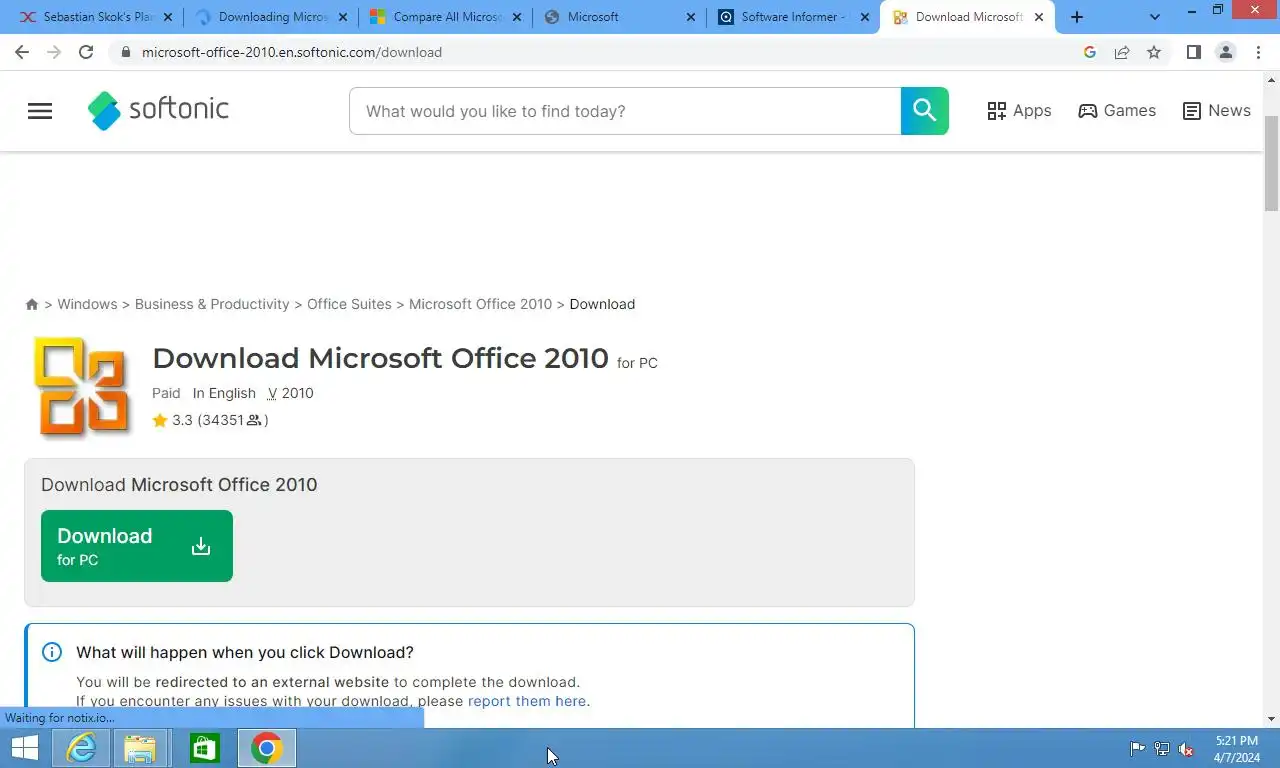1280x768 pixels.
Task: Launch Internet Explorer from the taskbar
Action: (81, 748)
